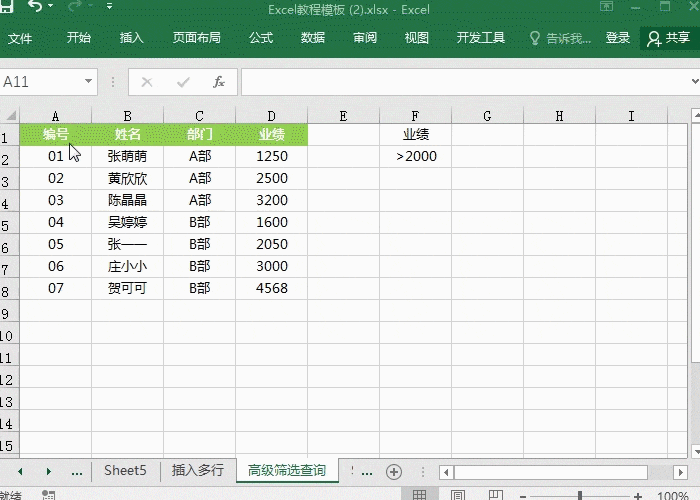Expand the formula bar with chevron
Screen dimensions: 700x500
coord(695,82)
